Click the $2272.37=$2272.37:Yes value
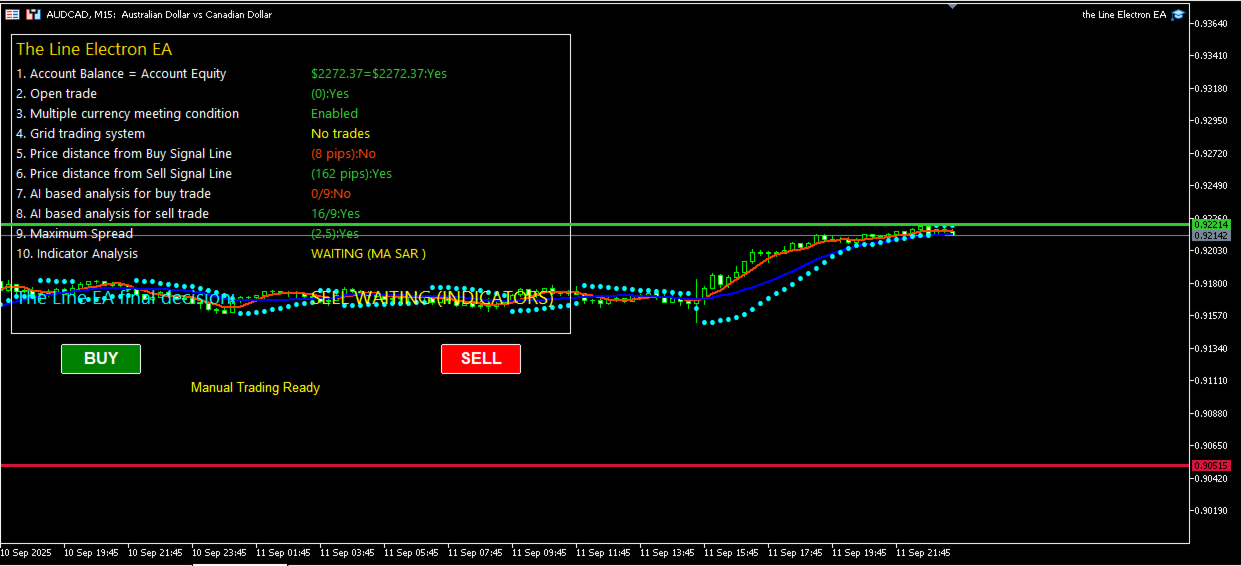Image resolution: width=1241 pixels, height=566 pixels. pos(379,74)
